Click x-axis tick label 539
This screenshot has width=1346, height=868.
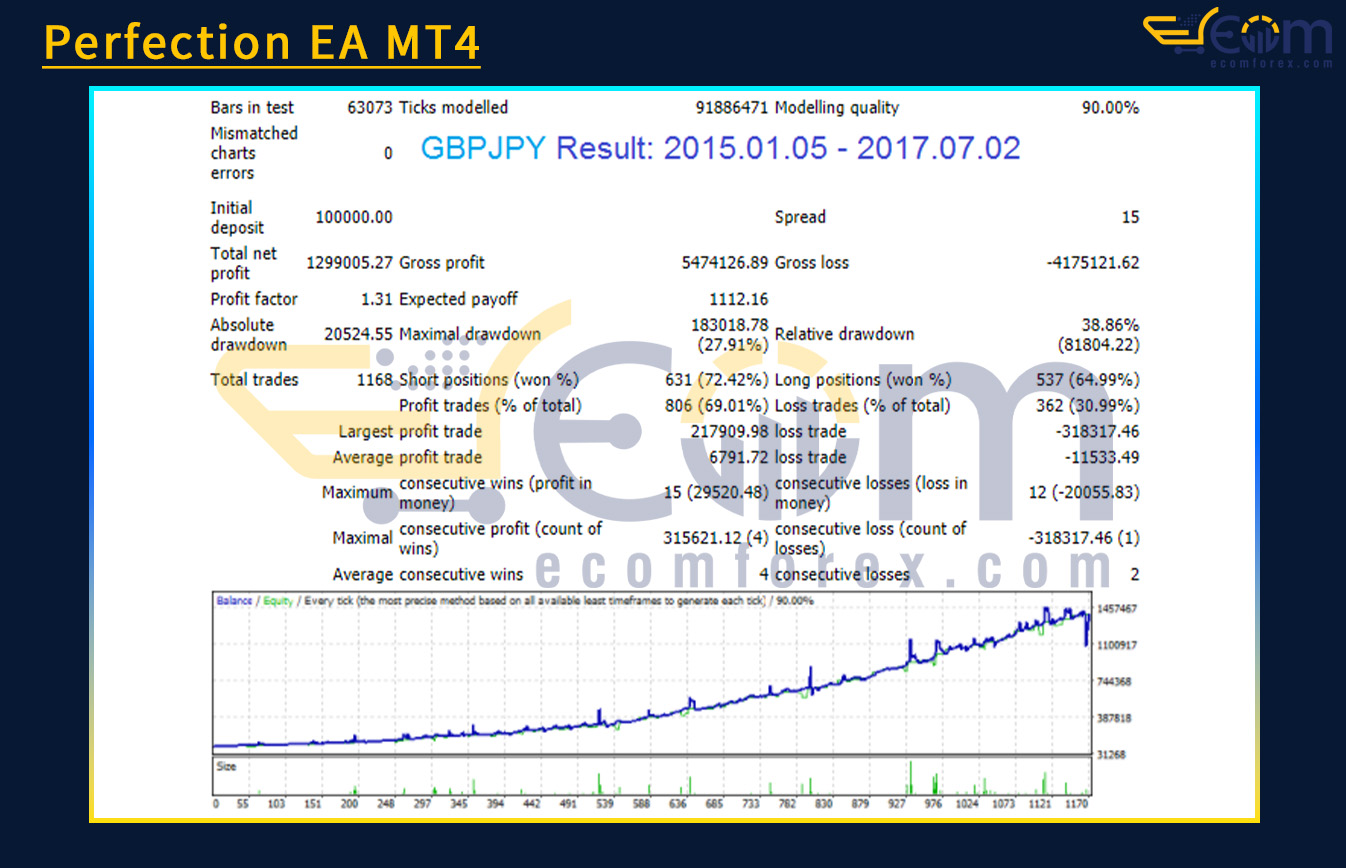pyautogui.click(x=603, y=803)
